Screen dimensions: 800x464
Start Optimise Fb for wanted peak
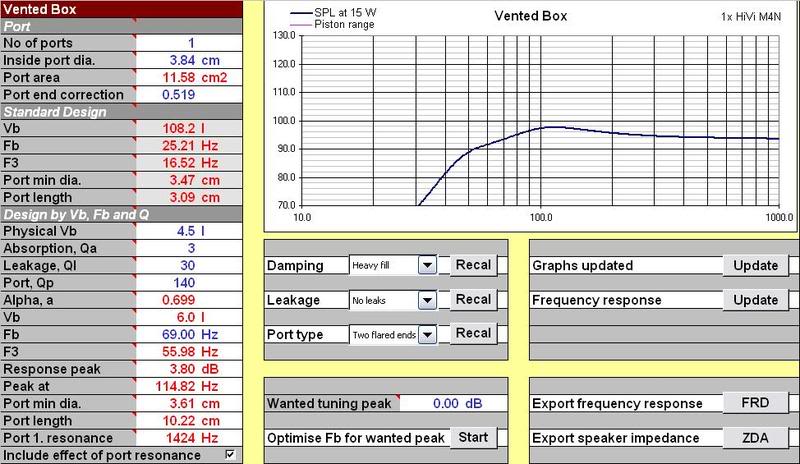pyautogui.click(x=473, y=437)
